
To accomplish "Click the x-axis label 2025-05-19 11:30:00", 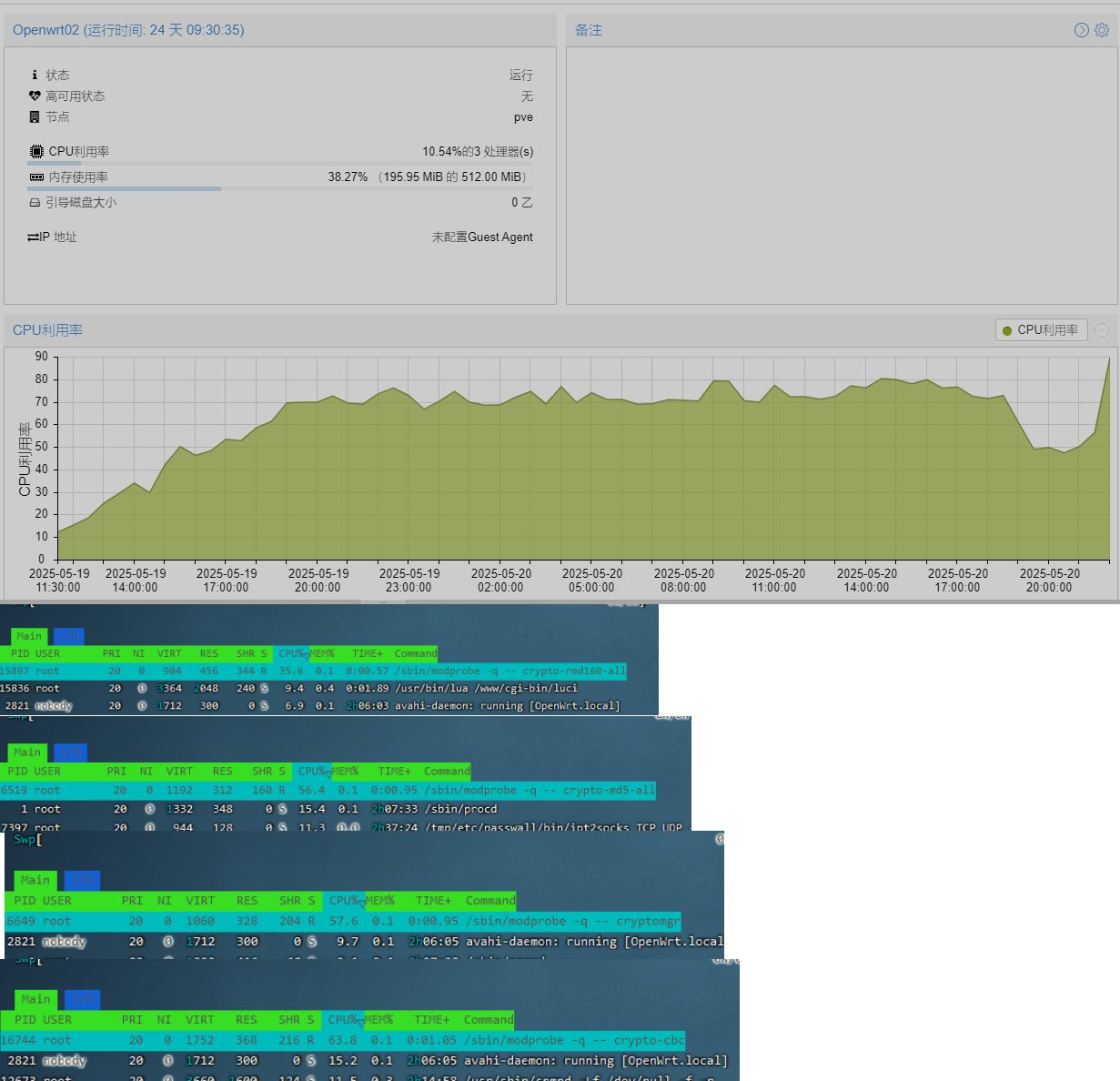I will click(59, 581).
